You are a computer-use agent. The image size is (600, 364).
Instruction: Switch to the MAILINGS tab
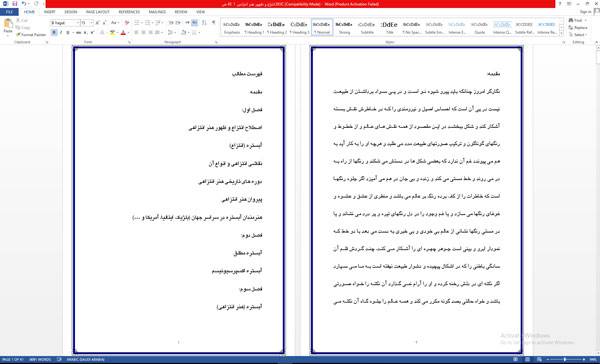pyautogui.click(x=157, y=12)
